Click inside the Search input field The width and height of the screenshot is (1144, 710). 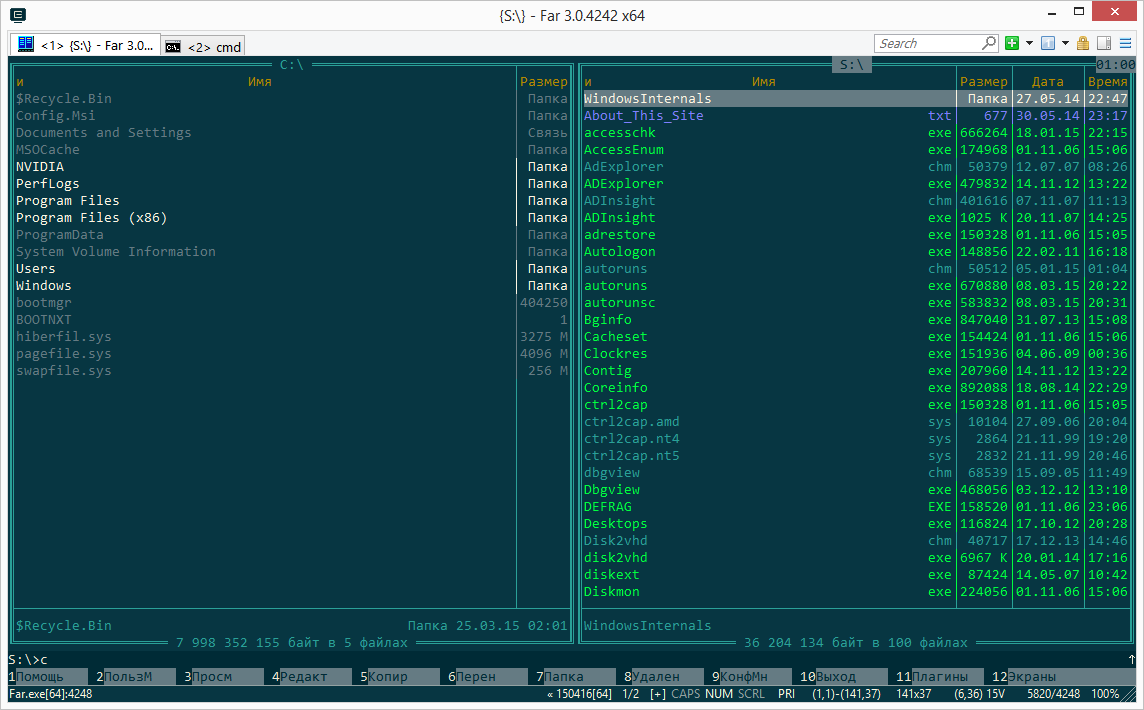(928, 43)
